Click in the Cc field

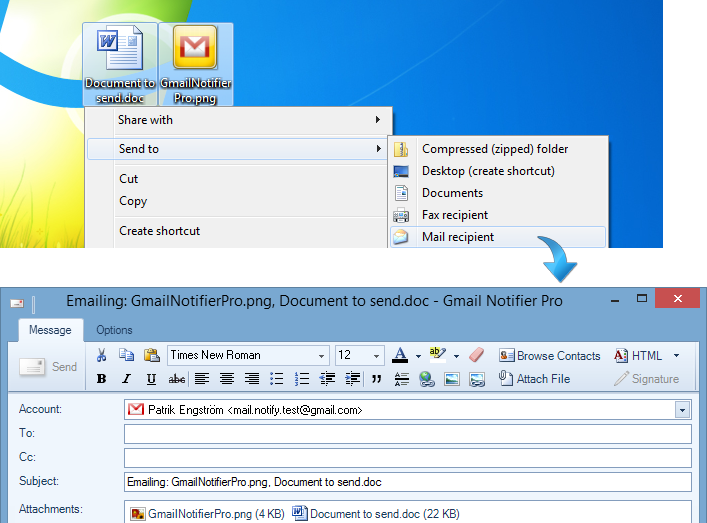pyautogui.click(x=408, y=458)
